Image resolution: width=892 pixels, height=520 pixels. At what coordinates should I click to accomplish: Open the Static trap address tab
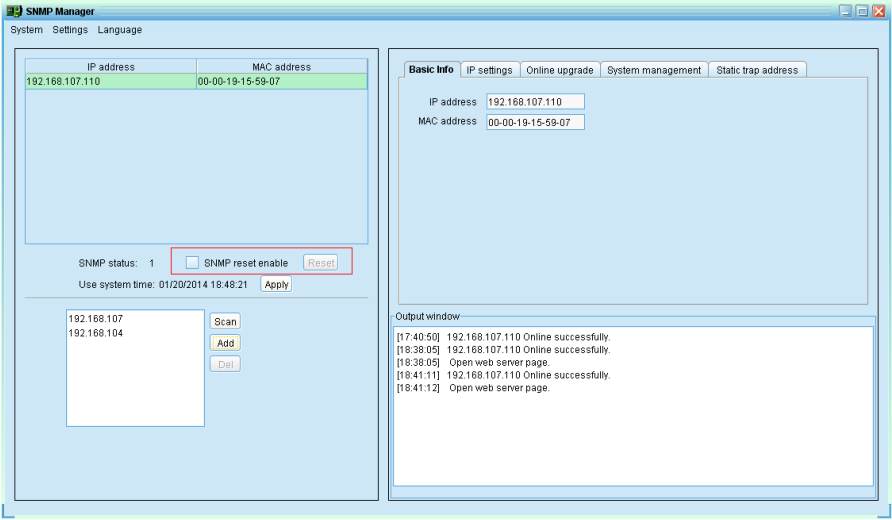(x=757, y=70)
